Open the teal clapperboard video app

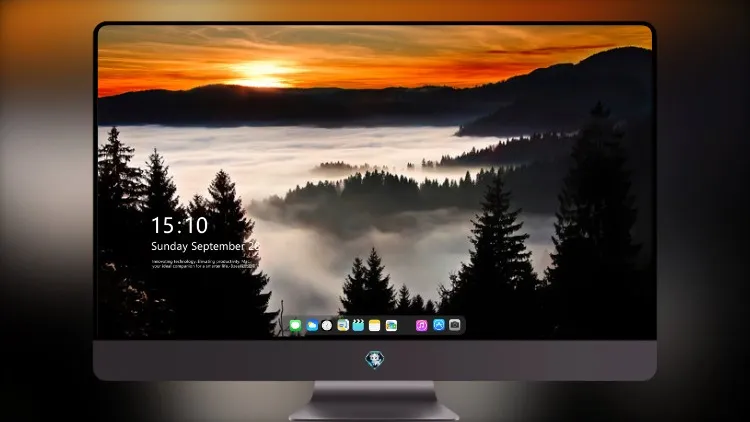point(358,325)
